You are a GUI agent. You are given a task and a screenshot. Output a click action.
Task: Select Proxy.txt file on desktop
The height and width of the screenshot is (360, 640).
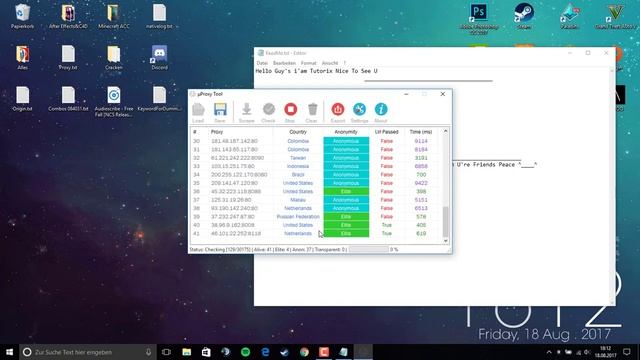pyautogui.click(x=68, y=58)
